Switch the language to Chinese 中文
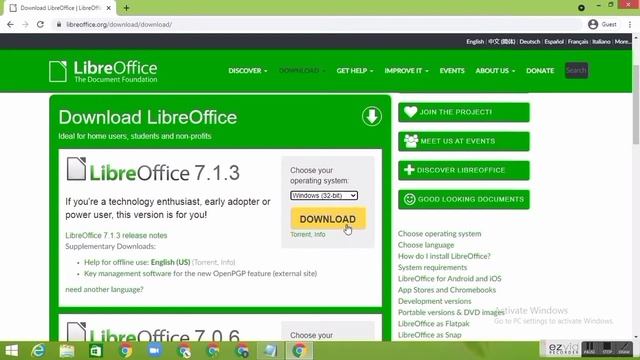Viewport: 640px width, 360px height. pyautogui.click(x=502, y=42)
